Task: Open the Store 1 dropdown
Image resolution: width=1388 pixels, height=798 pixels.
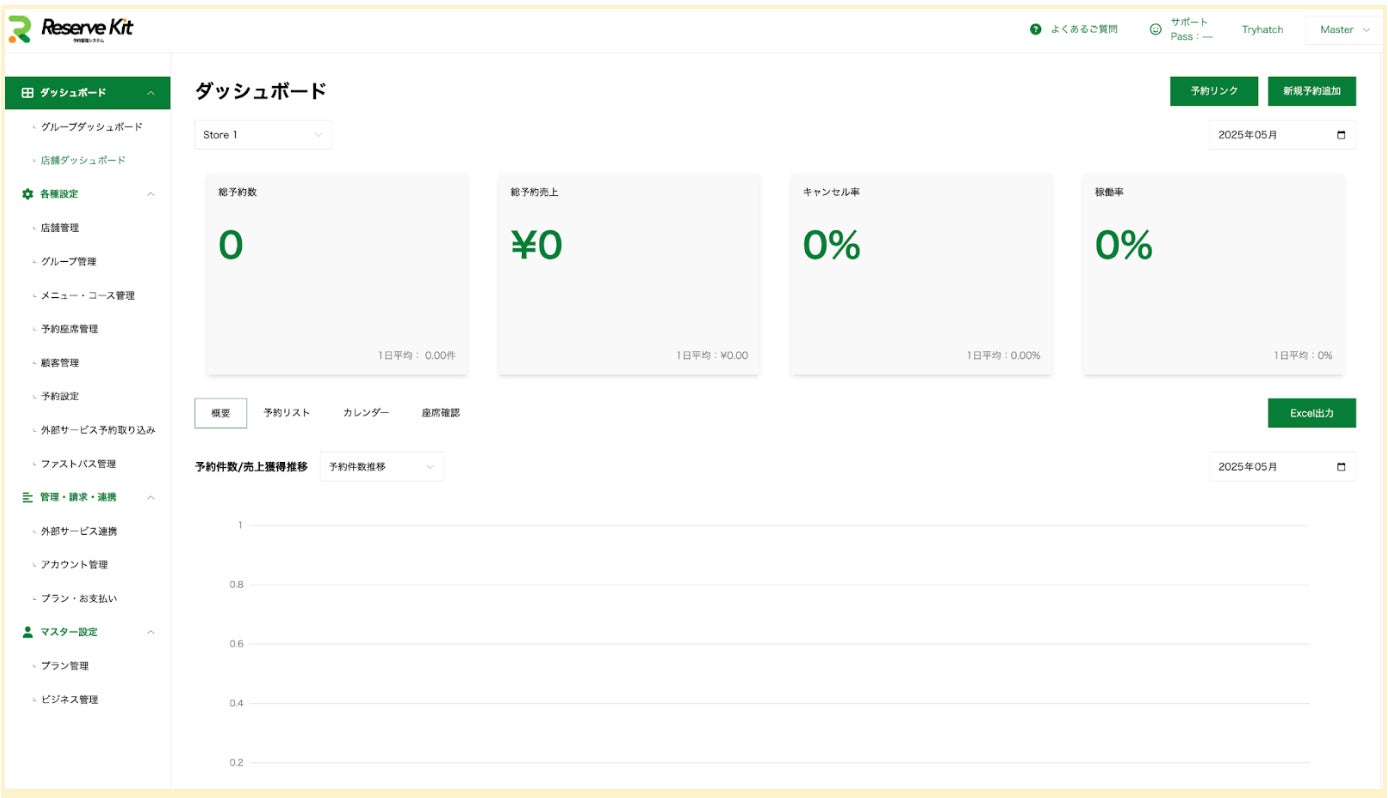Action: (263, 135)
